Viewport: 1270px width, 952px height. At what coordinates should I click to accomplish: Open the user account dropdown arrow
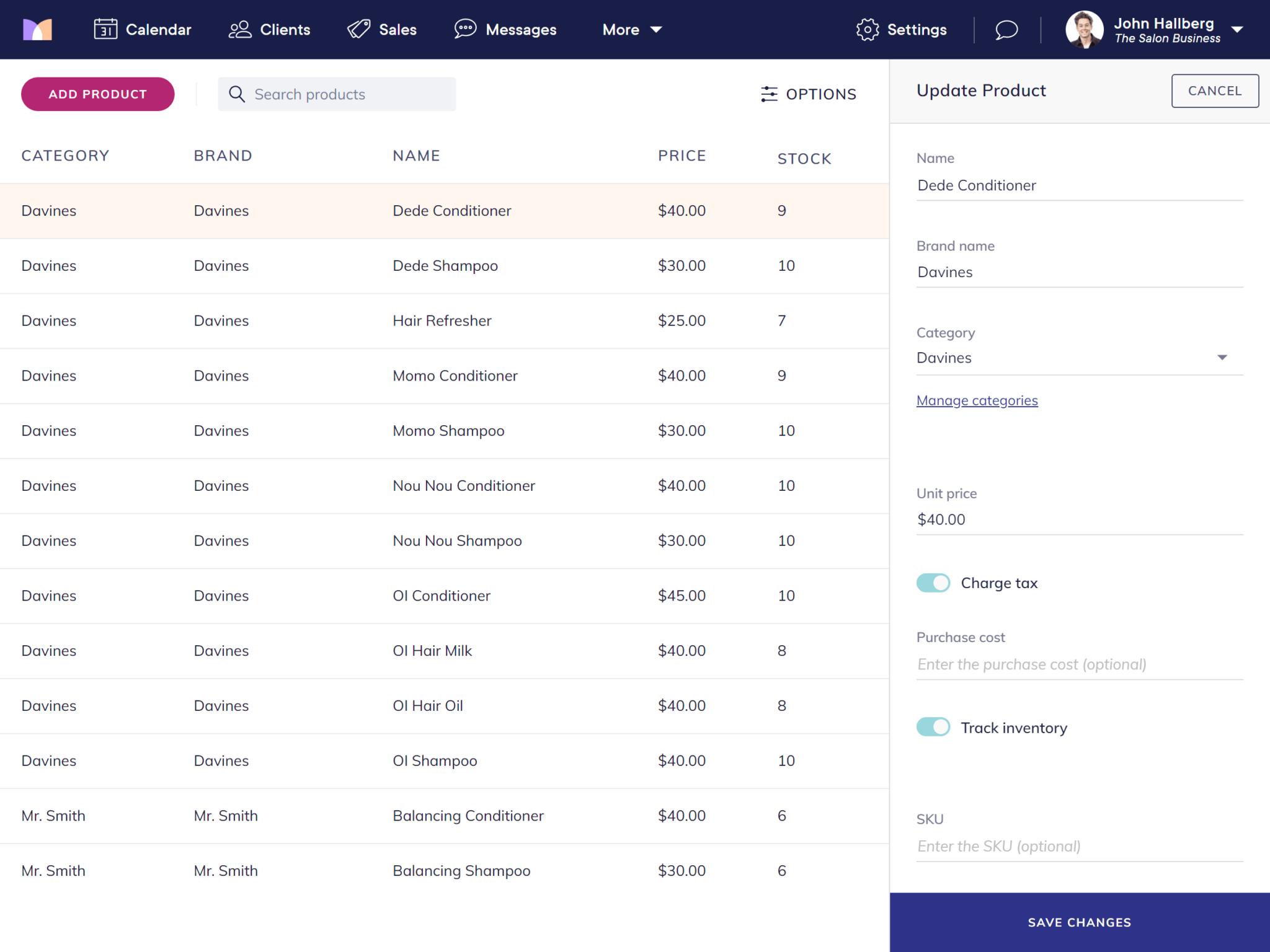(1237, 30)
